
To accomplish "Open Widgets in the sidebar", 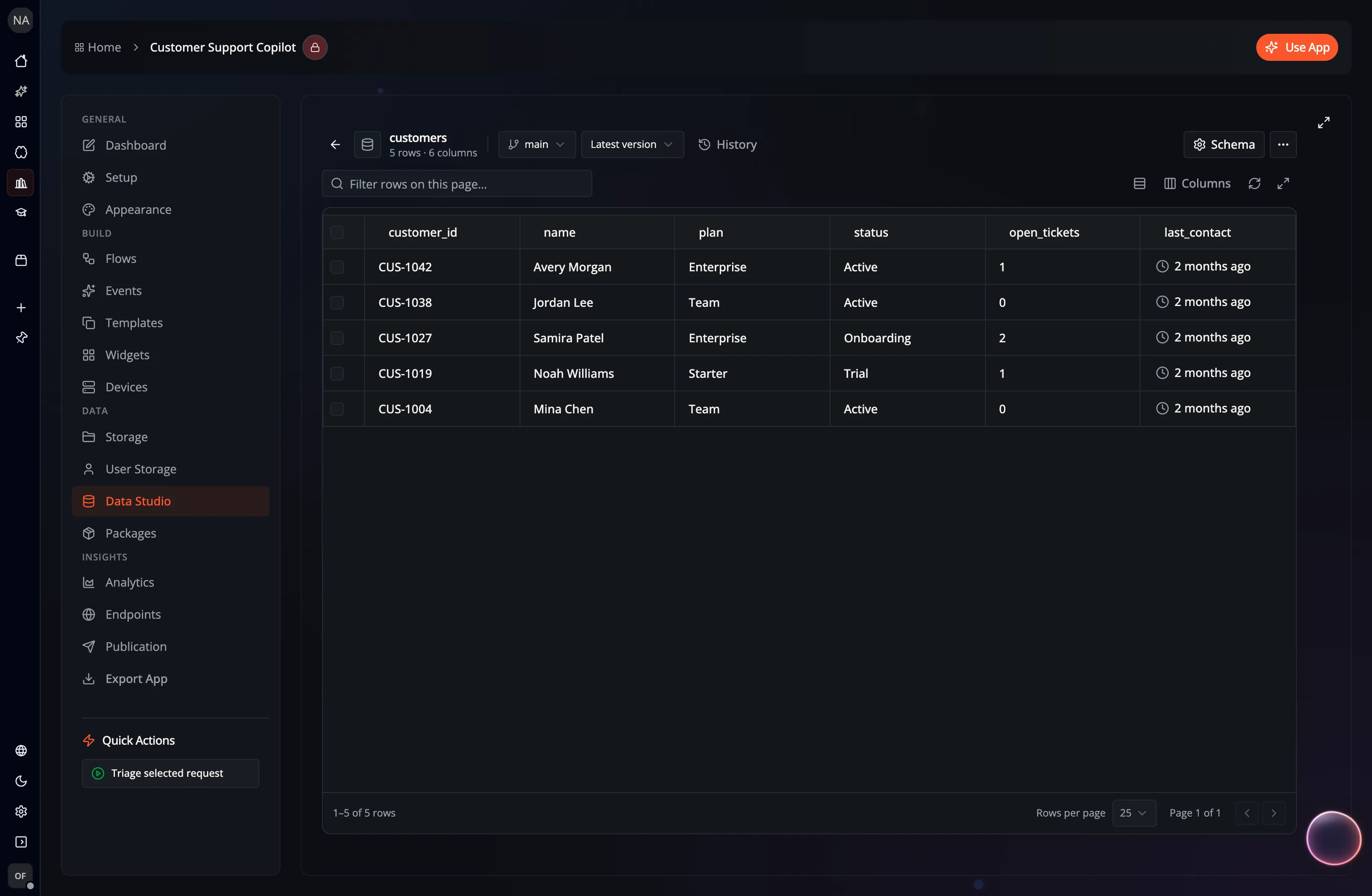I will pyautogui.click(x=171, y=355).
